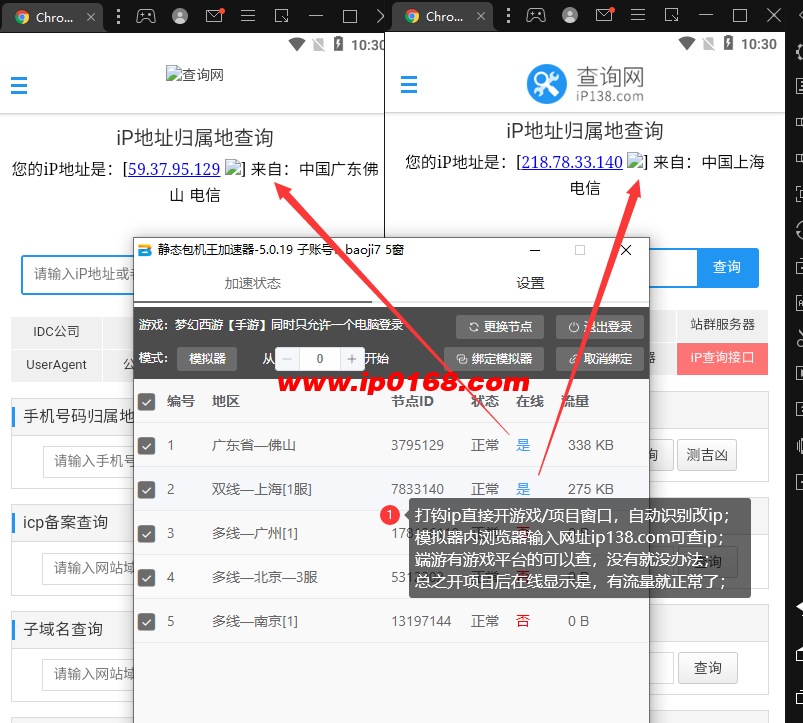Click node ID 3795129 cell

point(417,445)
